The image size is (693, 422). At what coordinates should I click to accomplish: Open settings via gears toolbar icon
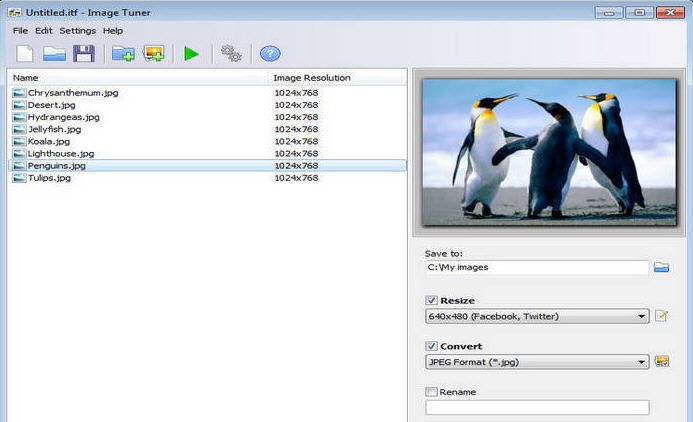[x=231, y=54]
